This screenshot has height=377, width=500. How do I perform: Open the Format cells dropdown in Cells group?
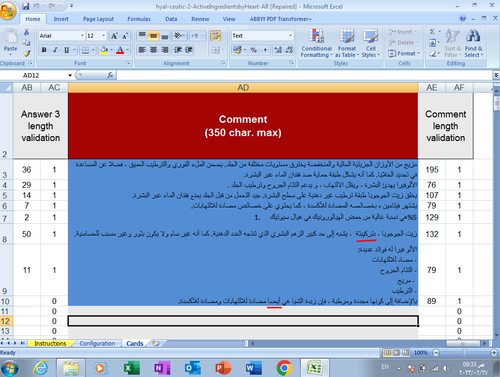pyautogui.click(x=404, y=53)
